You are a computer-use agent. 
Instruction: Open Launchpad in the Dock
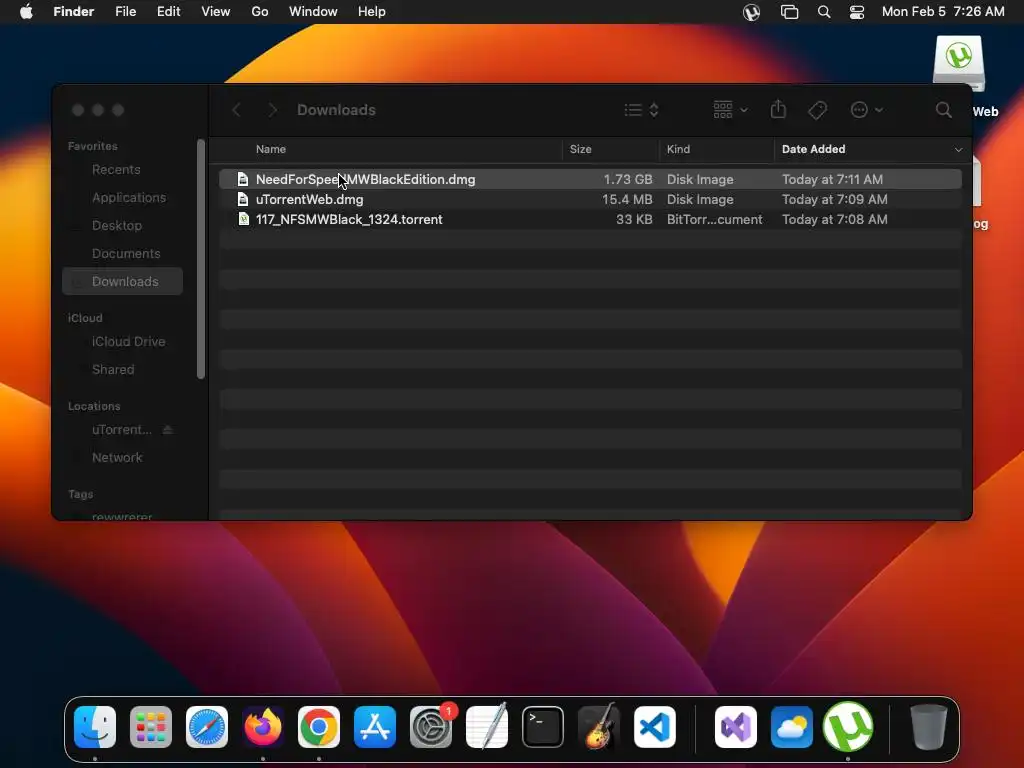tap(151, 727)
